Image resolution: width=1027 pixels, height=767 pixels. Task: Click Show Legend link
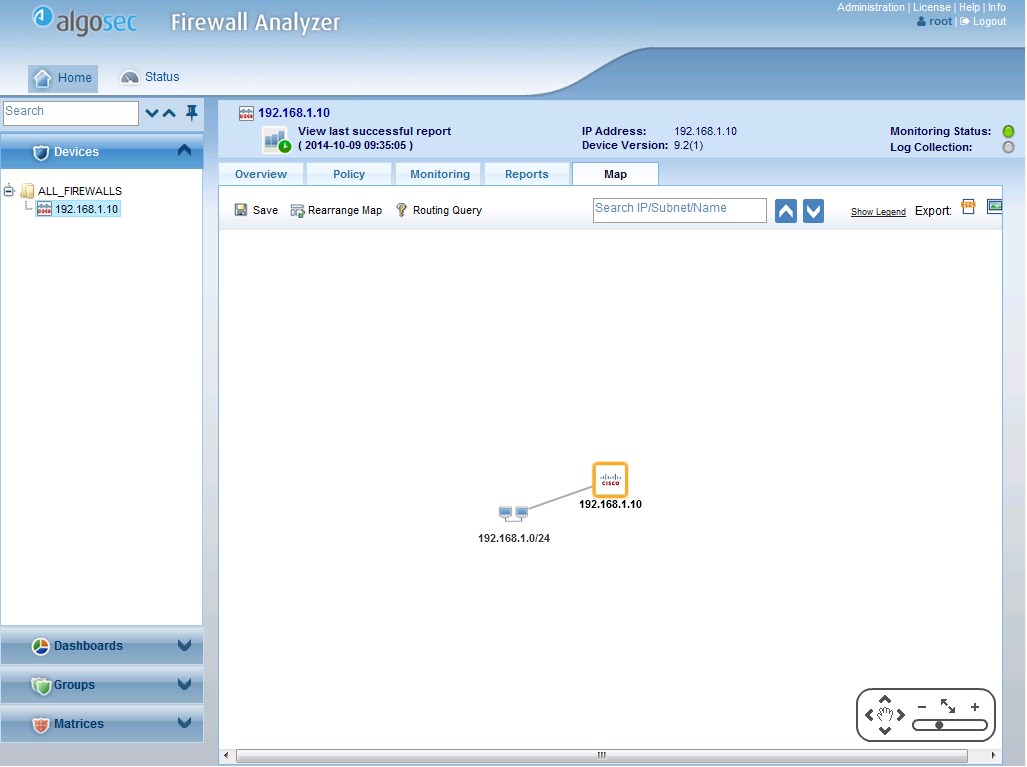(x=878, y=212)
